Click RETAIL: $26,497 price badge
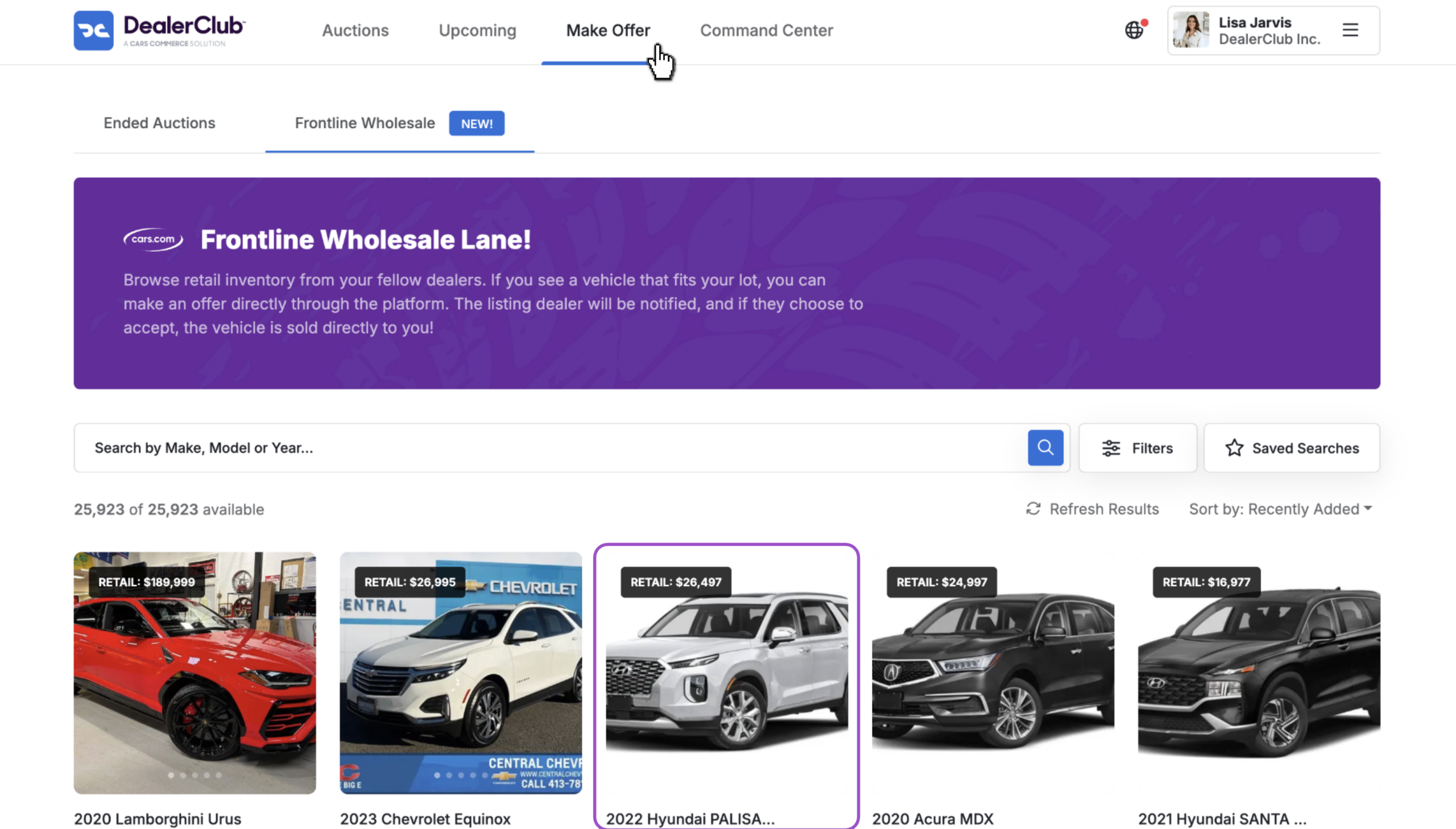This screenshot has height=829, width=1456. pyautogui.click(x=675, y=582)
